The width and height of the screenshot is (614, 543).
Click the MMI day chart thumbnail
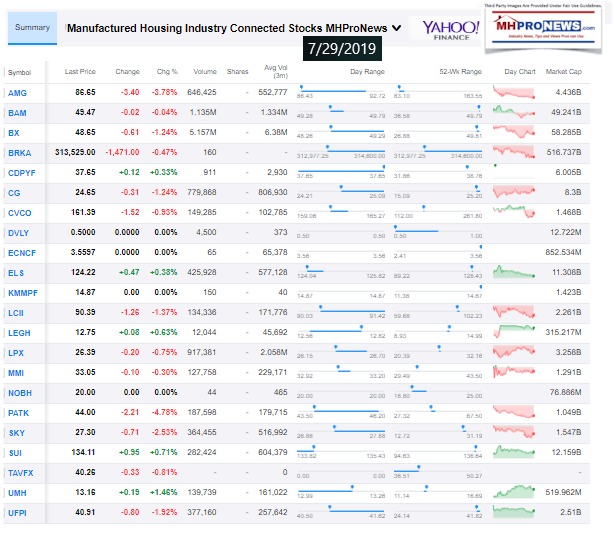[514, 372]
